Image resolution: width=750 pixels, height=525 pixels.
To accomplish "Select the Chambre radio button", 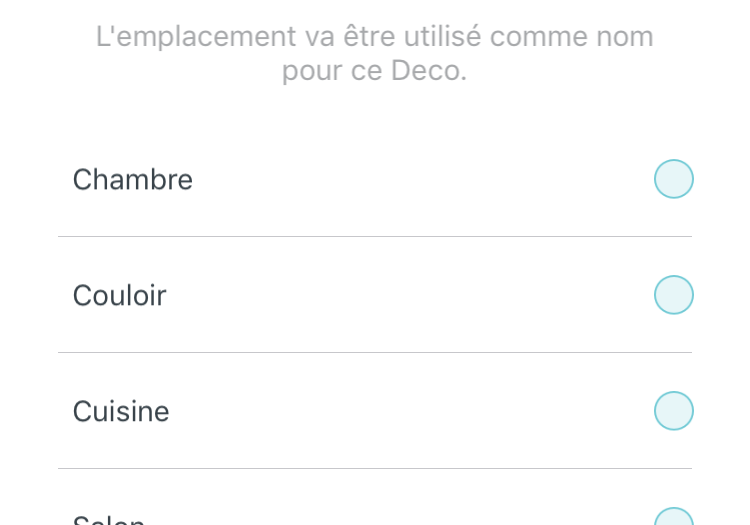I will point(673,179).
